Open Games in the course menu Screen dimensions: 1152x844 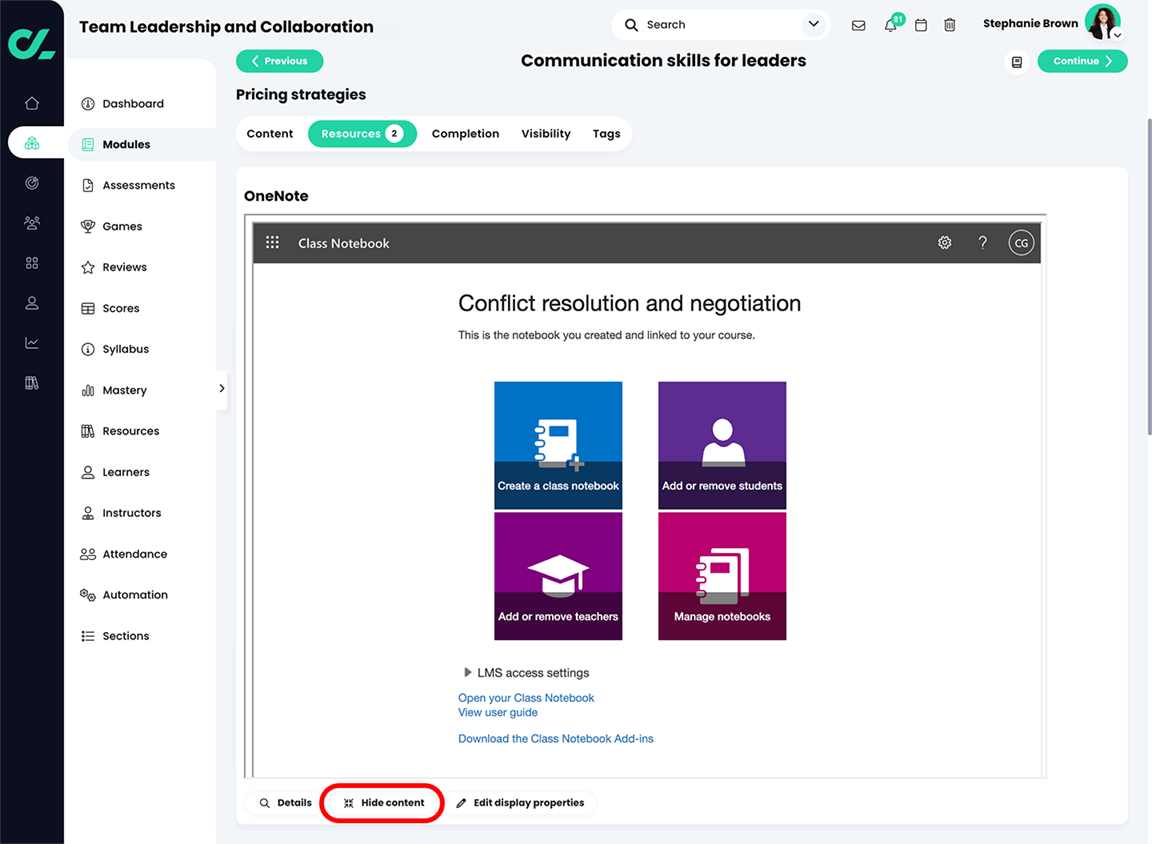tap(142, 226)
